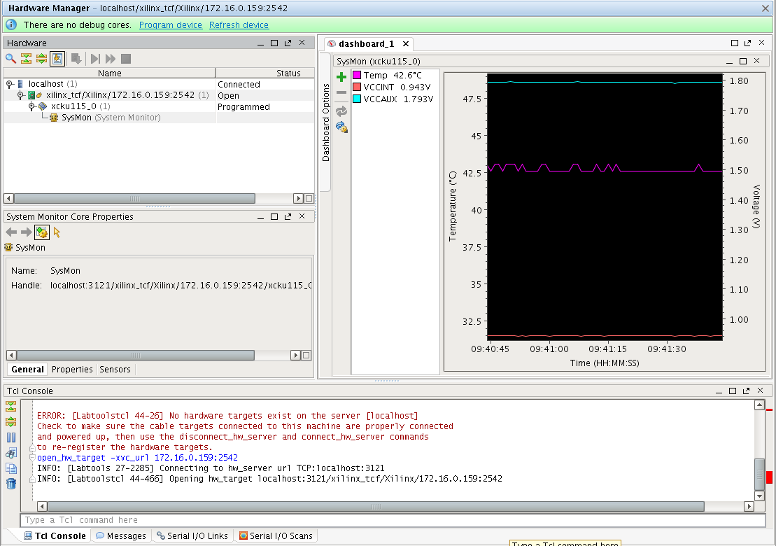Viewport: 776px width, 546px height.
Task: Toggle auto-update properties icon
Action: (42, 232)
